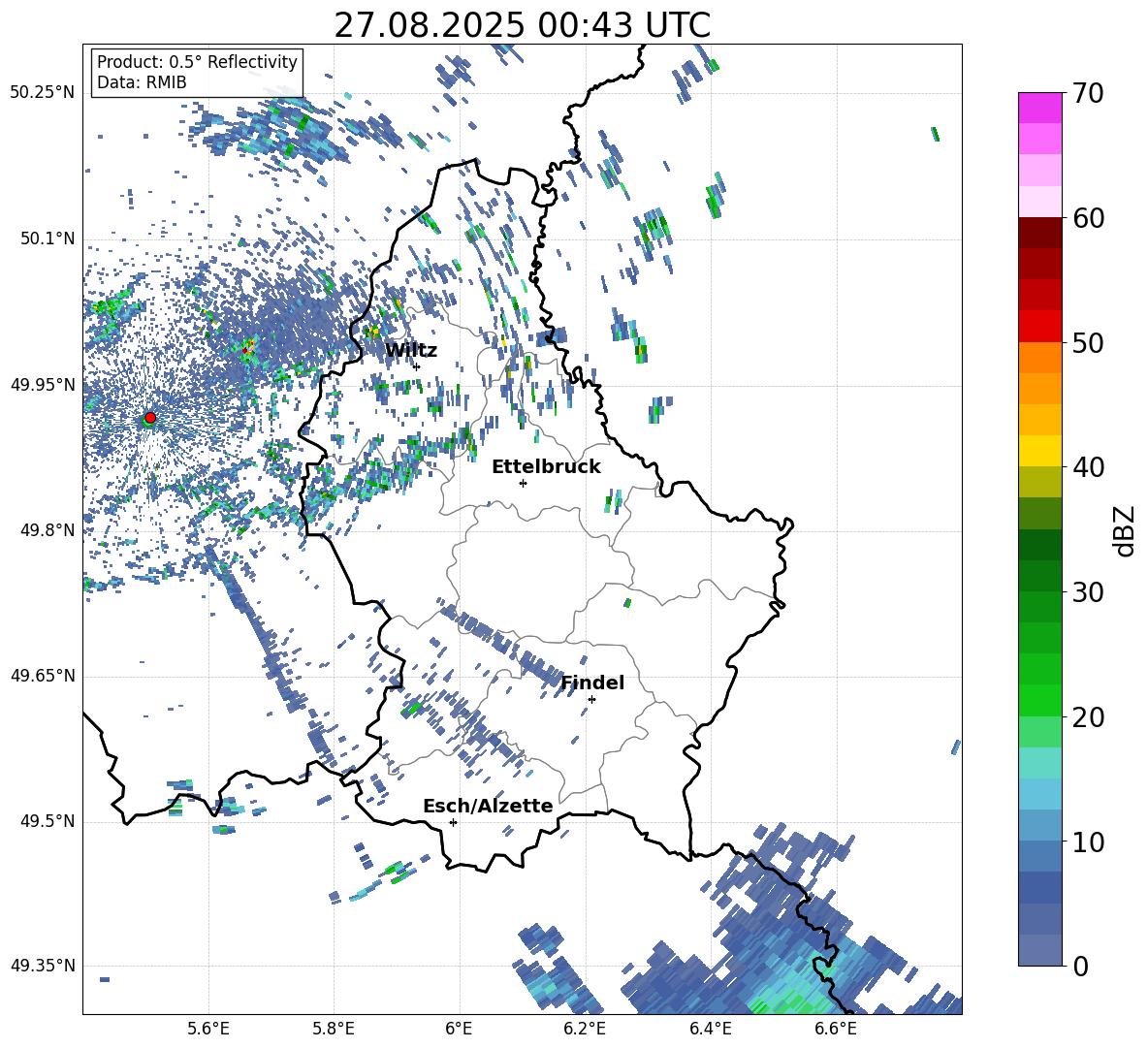Click the plus marker below Wiltz
Viewport: 1148px width, 1048px height.
pyautogui.click(x=417, y=366)
